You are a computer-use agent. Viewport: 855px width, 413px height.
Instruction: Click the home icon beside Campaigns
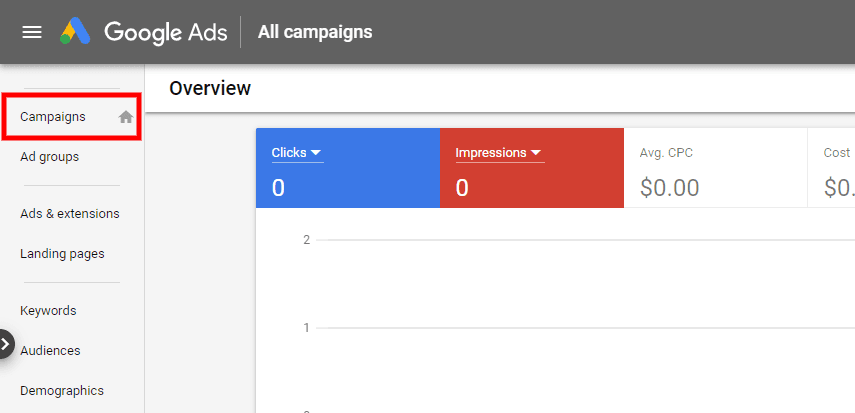(x=126, y=117)
